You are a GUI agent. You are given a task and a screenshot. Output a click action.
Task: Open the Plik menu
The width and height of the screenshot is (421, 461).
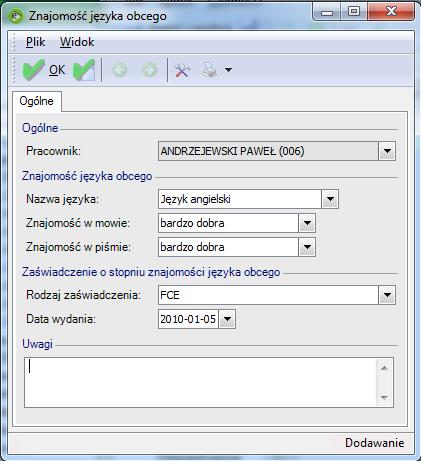click(x=35, y=42)
